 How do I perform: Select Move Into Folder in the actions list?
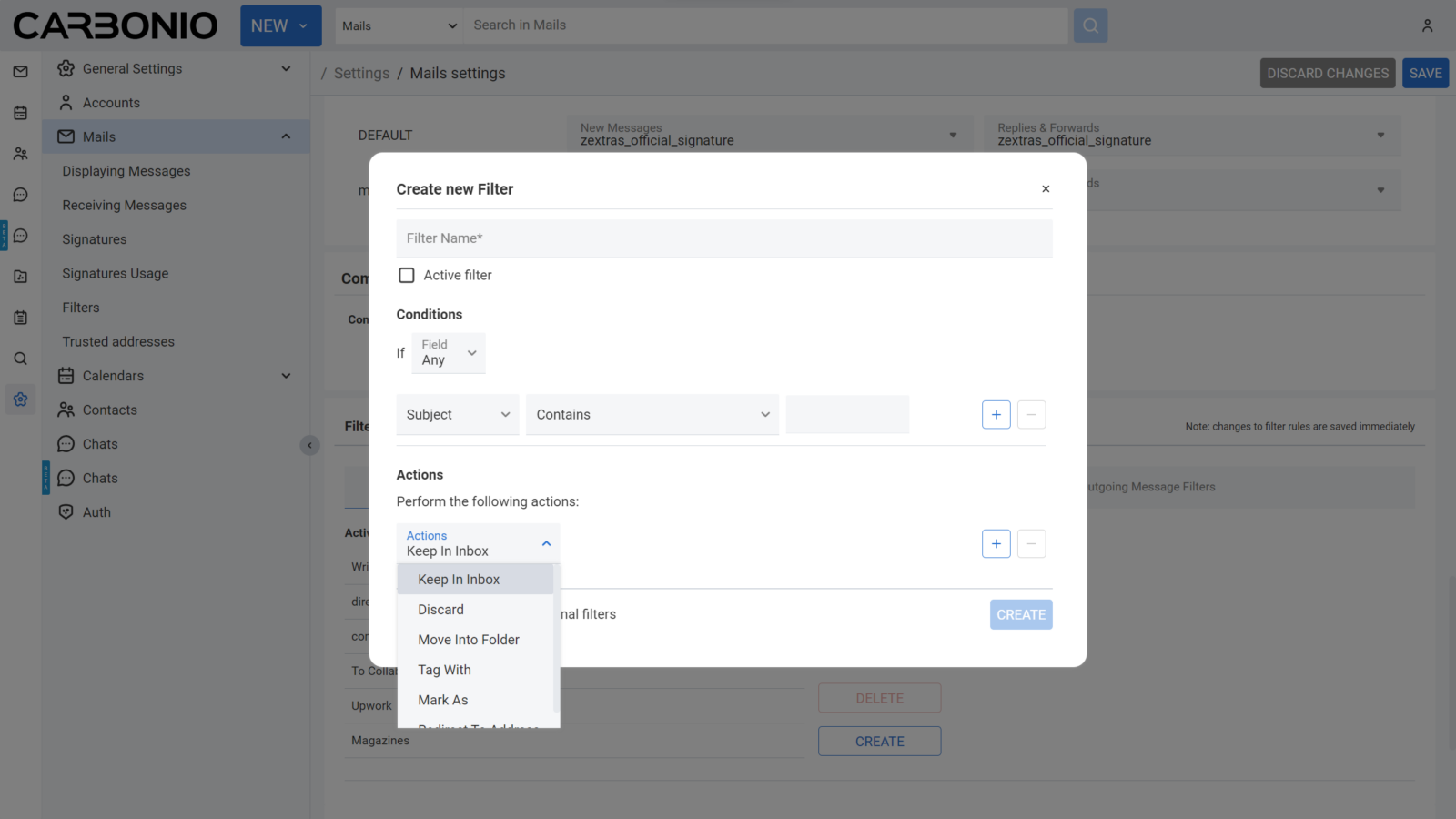click(469, 639)
